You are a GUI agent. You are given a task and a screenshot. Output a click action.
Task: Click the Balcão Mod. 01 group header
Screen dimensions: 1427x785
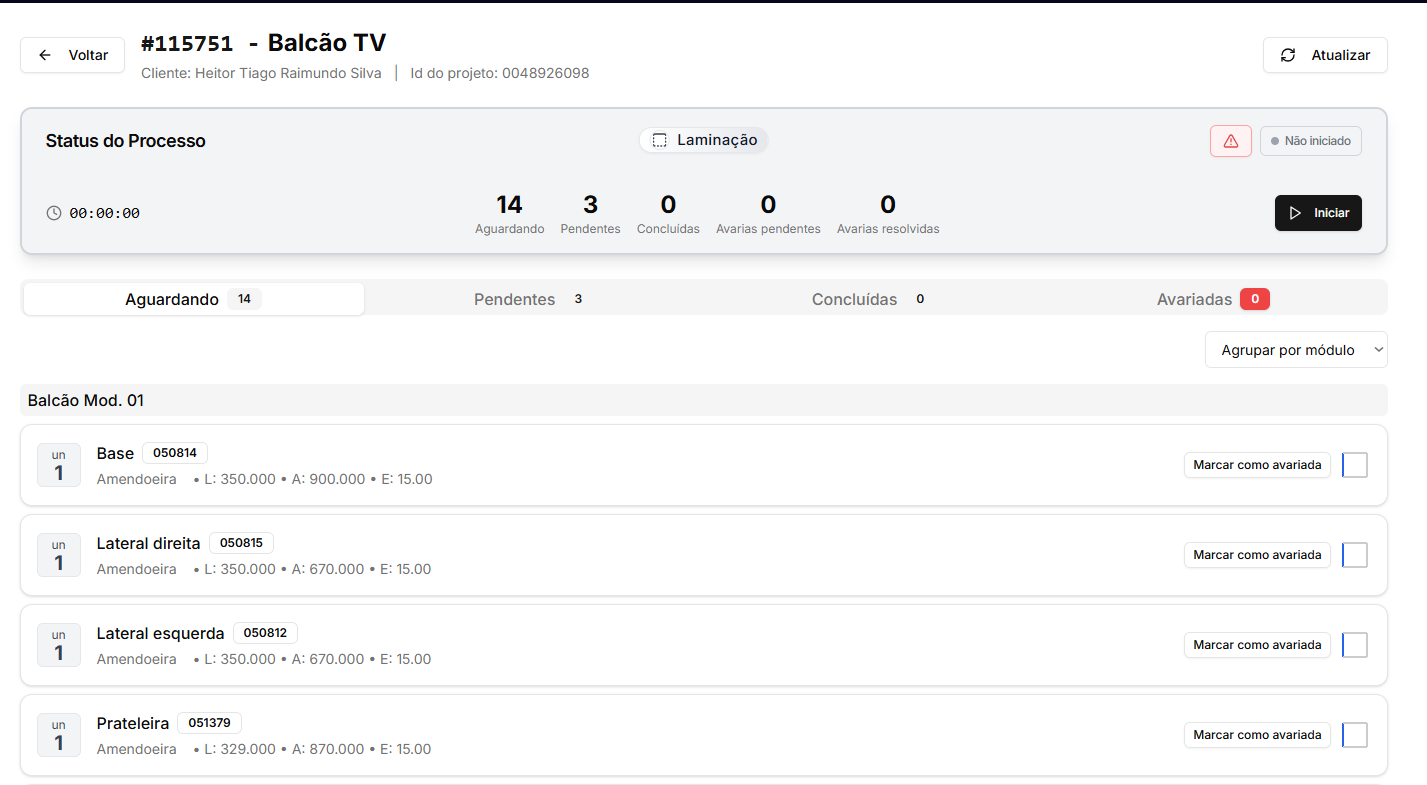[x=86, y=400]
